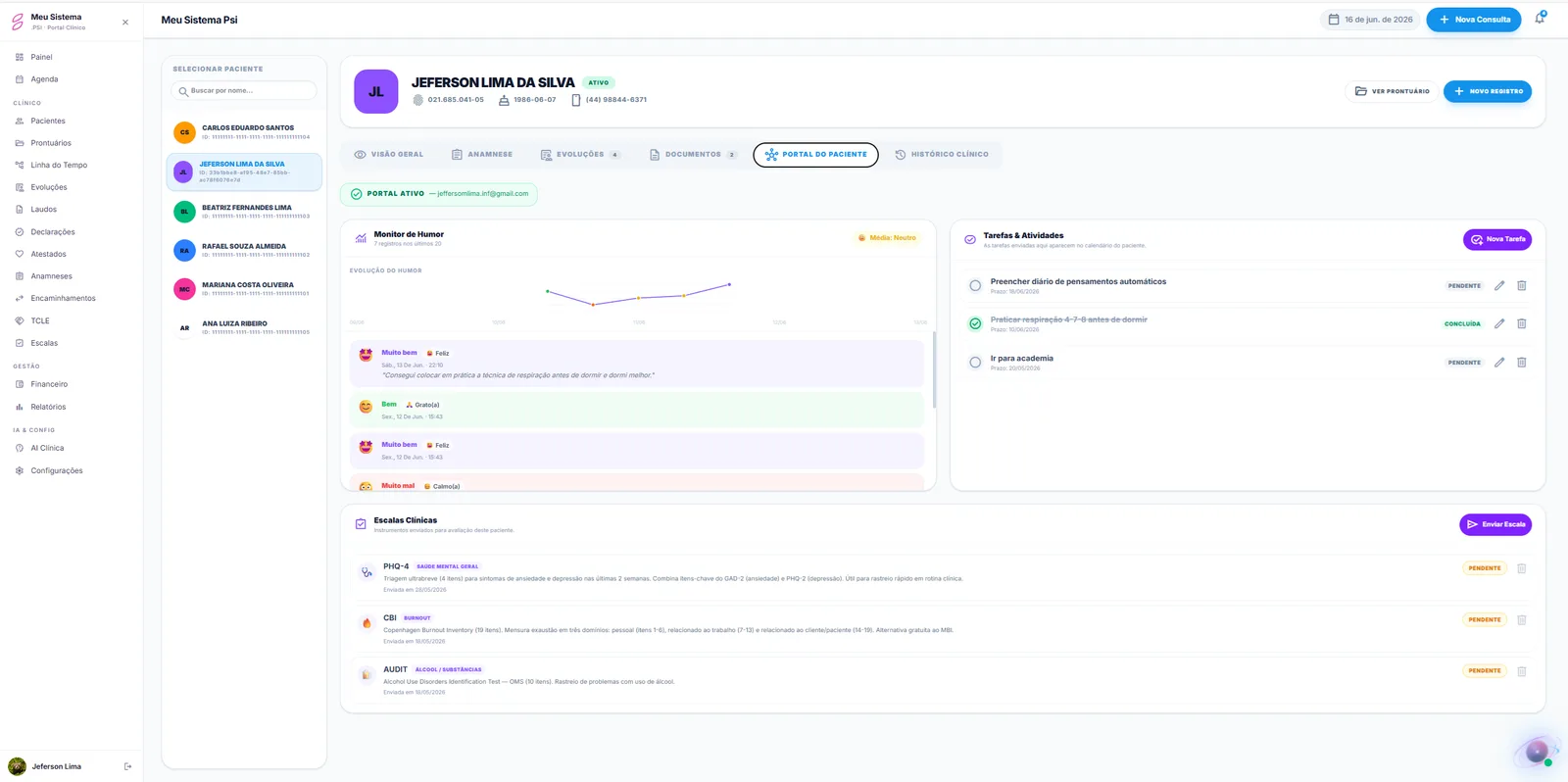Image resolution: width=1568 pixels, height=782 pixels.
Task: Open the notifications bell icon
Action: point(1540,19)
